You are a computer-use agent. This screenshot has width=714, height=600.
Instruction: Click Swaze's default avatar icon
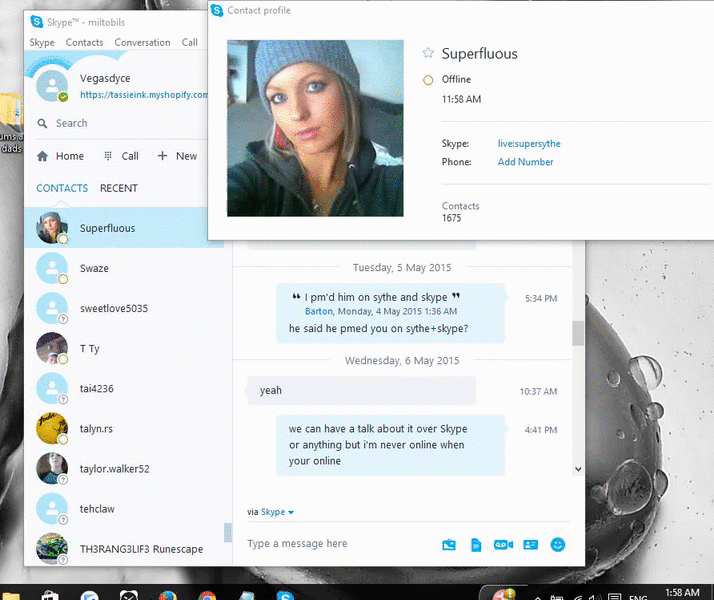tap(51, 268)
